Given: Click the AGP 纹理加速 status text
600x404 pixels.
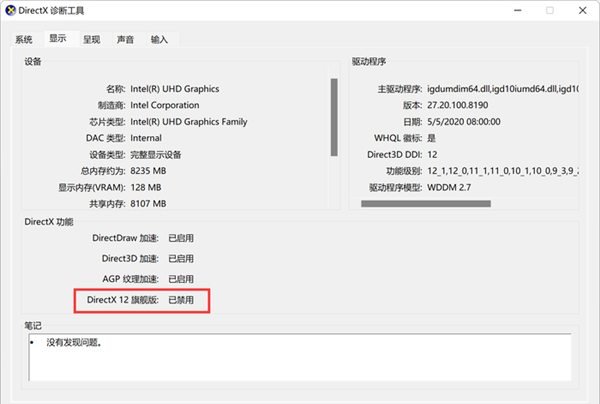Looking at the screenshot, I should [180, 279].
